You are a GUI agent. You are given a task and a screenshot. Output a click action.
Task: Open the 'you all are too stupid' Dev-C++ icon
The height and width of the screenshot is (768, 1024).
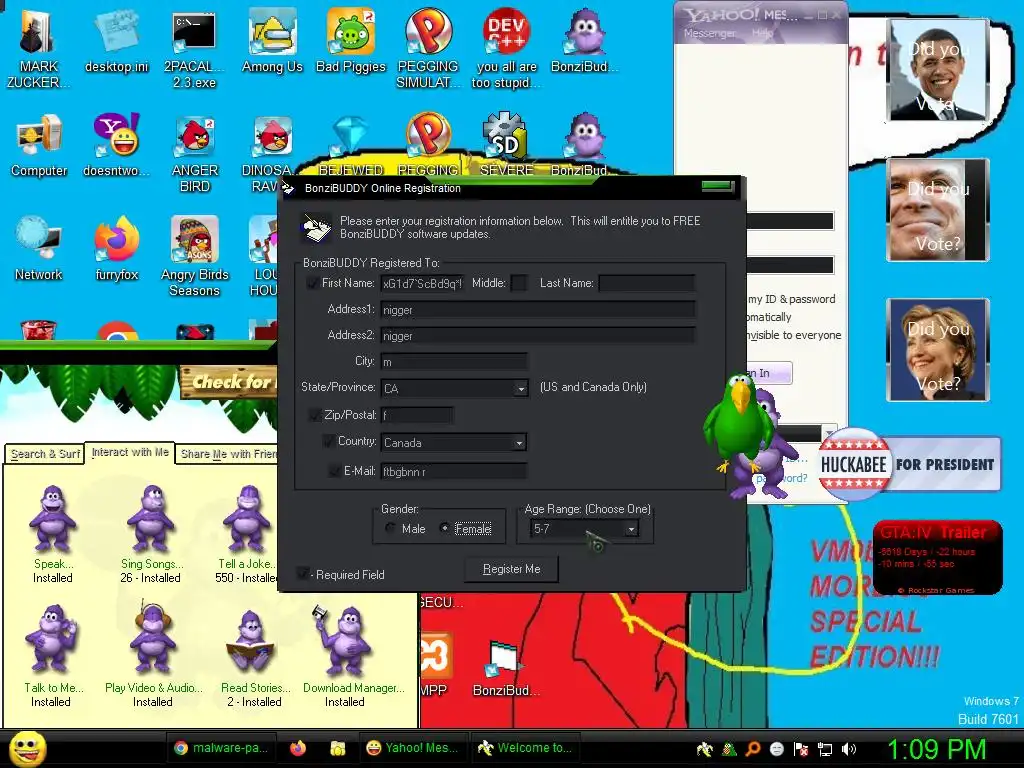pyautogui.click(x=506, y=48)
